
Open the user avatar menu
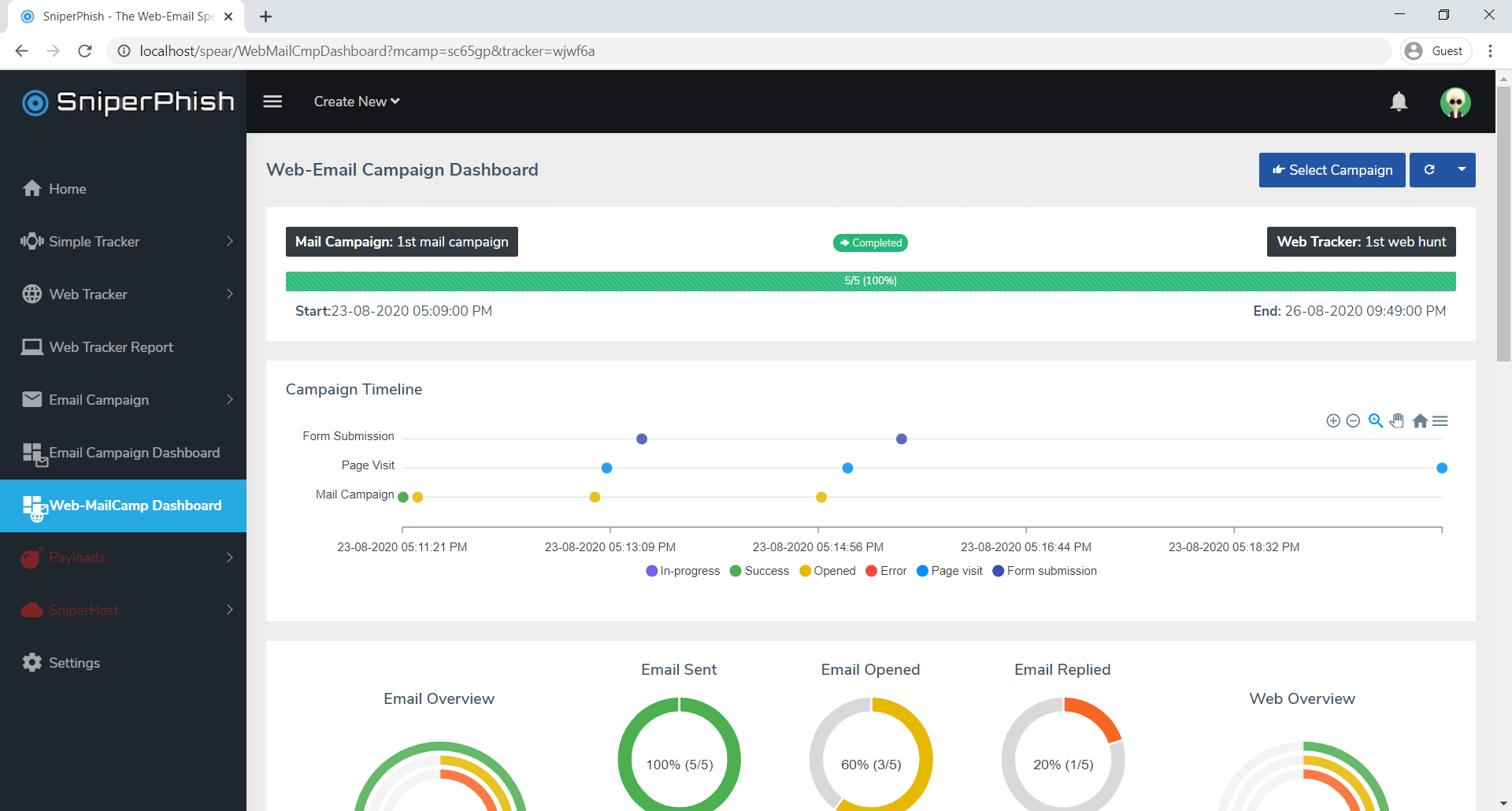tap(1455, 102)
